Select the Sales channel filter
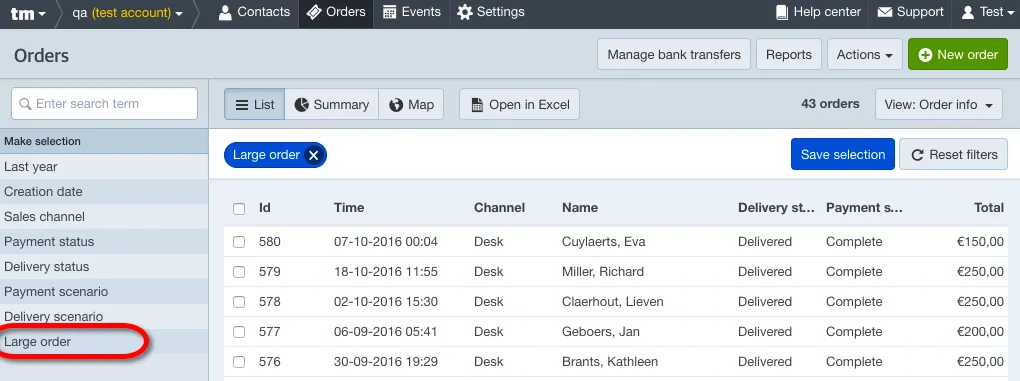Image resolution: width=1020 pixels, height=381 pixels. [104, 217]
